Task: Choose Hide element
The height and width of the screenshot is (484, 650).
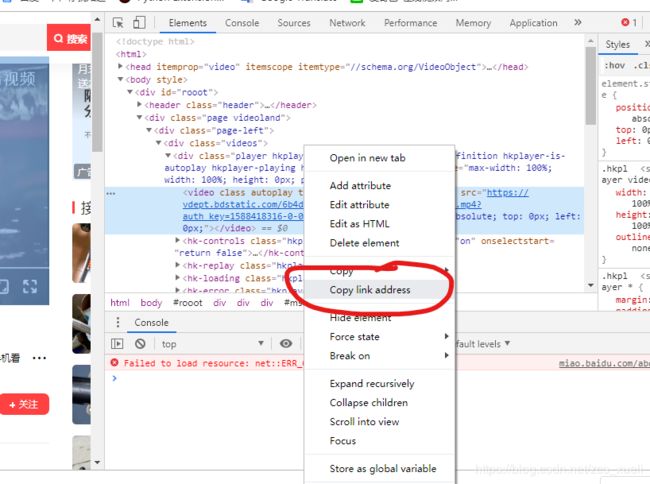Action: click(x=360, y=318)
